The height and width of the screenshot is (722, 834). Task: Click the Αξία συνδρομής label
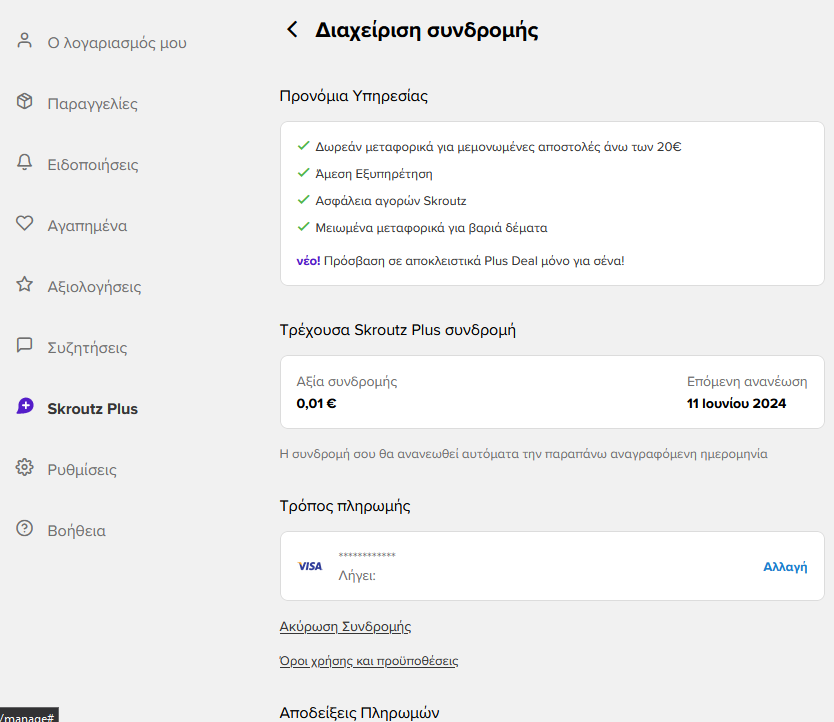click(347, 381)
